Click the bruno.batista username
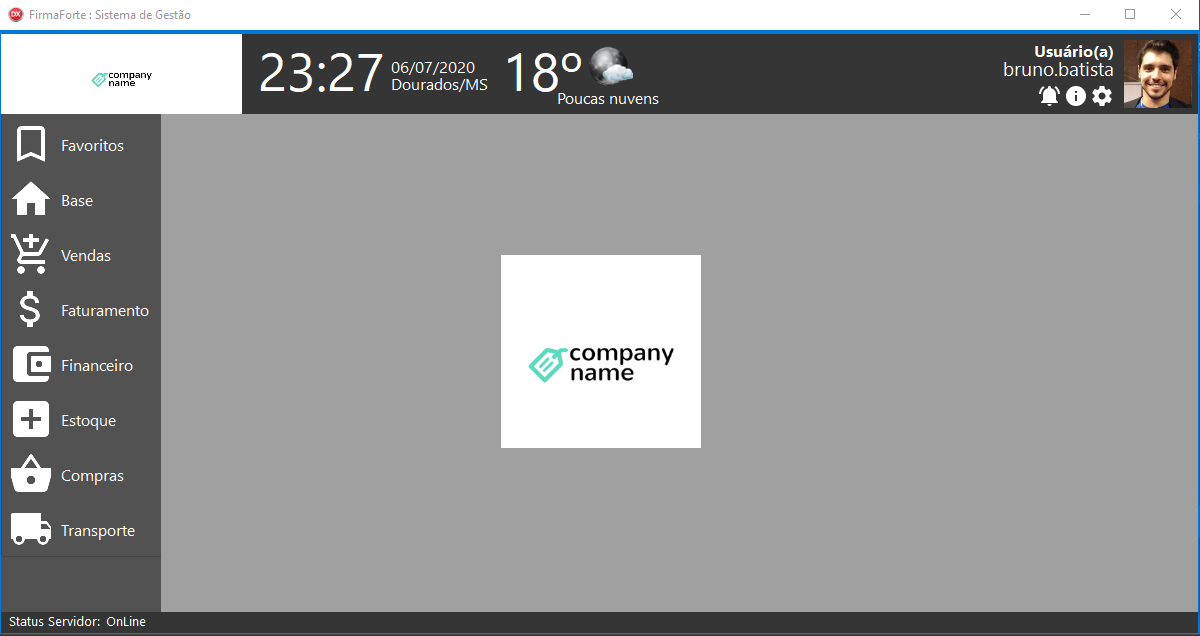 click(x=1058, y=70)
